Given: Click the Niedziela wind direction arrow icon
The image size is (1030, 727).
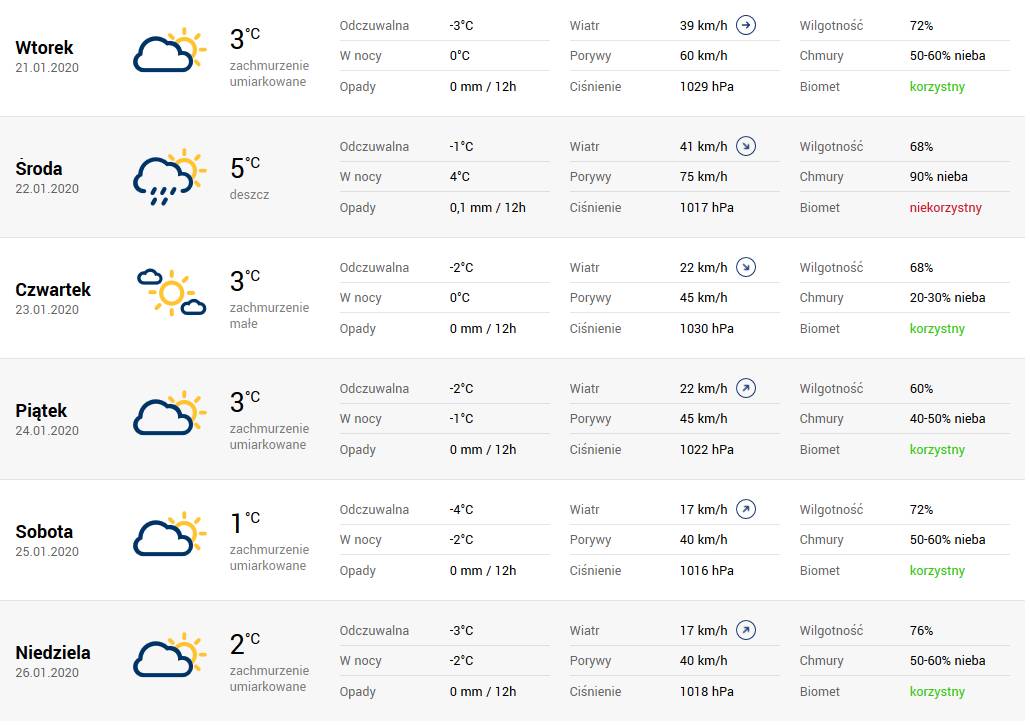Looking at the screenshot, I should coord(746,630).
